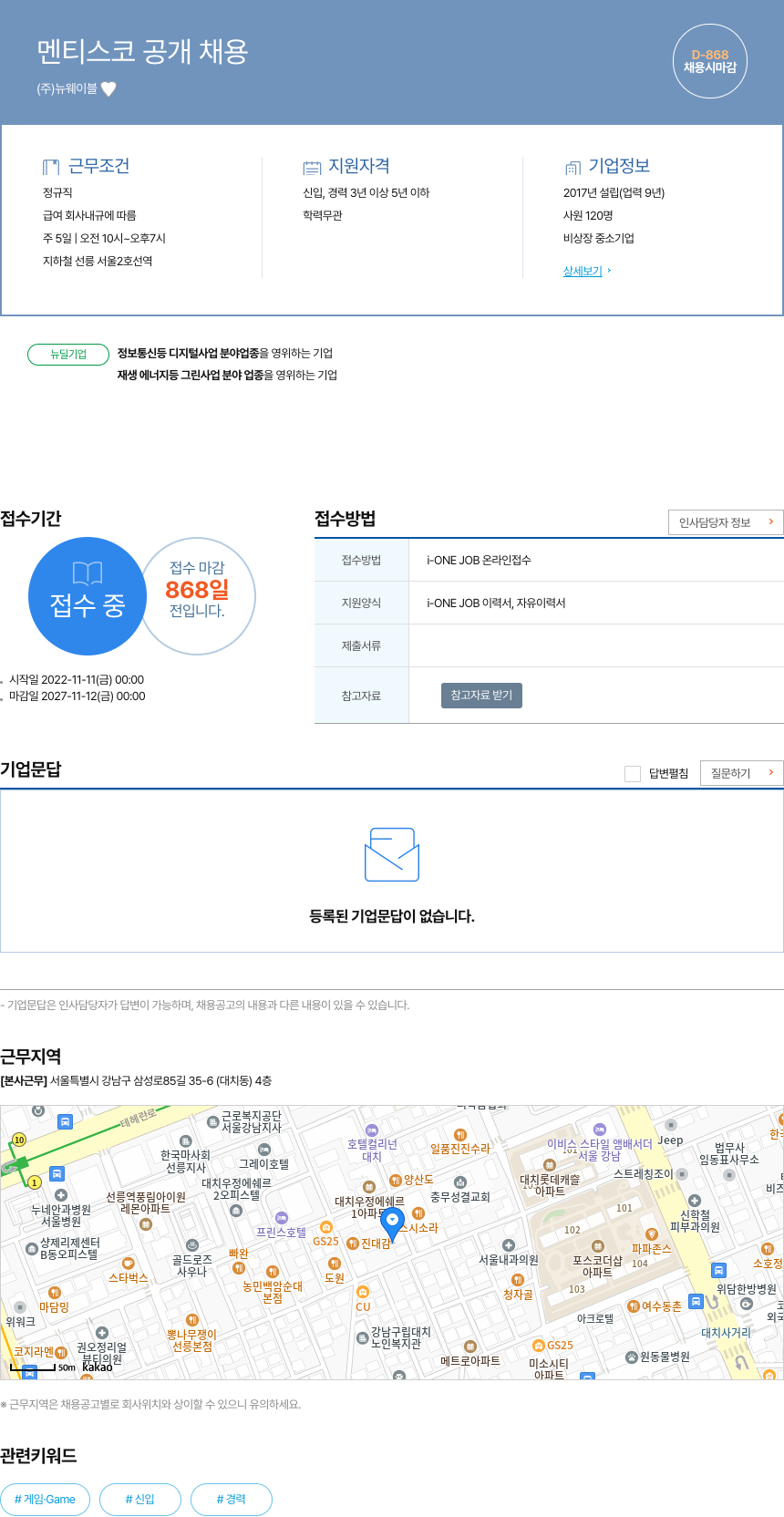Viewport: 784px width, 1517px height.
Task: Click the text i-ONE JOB 온라인접수
Action: click(479, 560)
